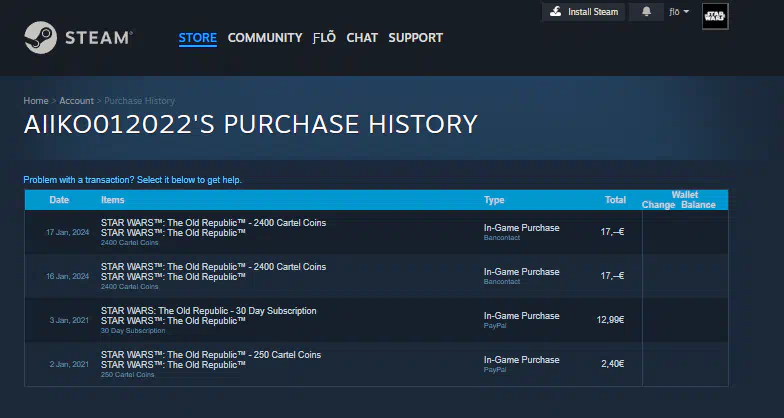Image resolution: width=784 pixels, height=418 pixels.
Task: Click In-Game Purchase type for 17 Jan row
Action: (522, 228)
